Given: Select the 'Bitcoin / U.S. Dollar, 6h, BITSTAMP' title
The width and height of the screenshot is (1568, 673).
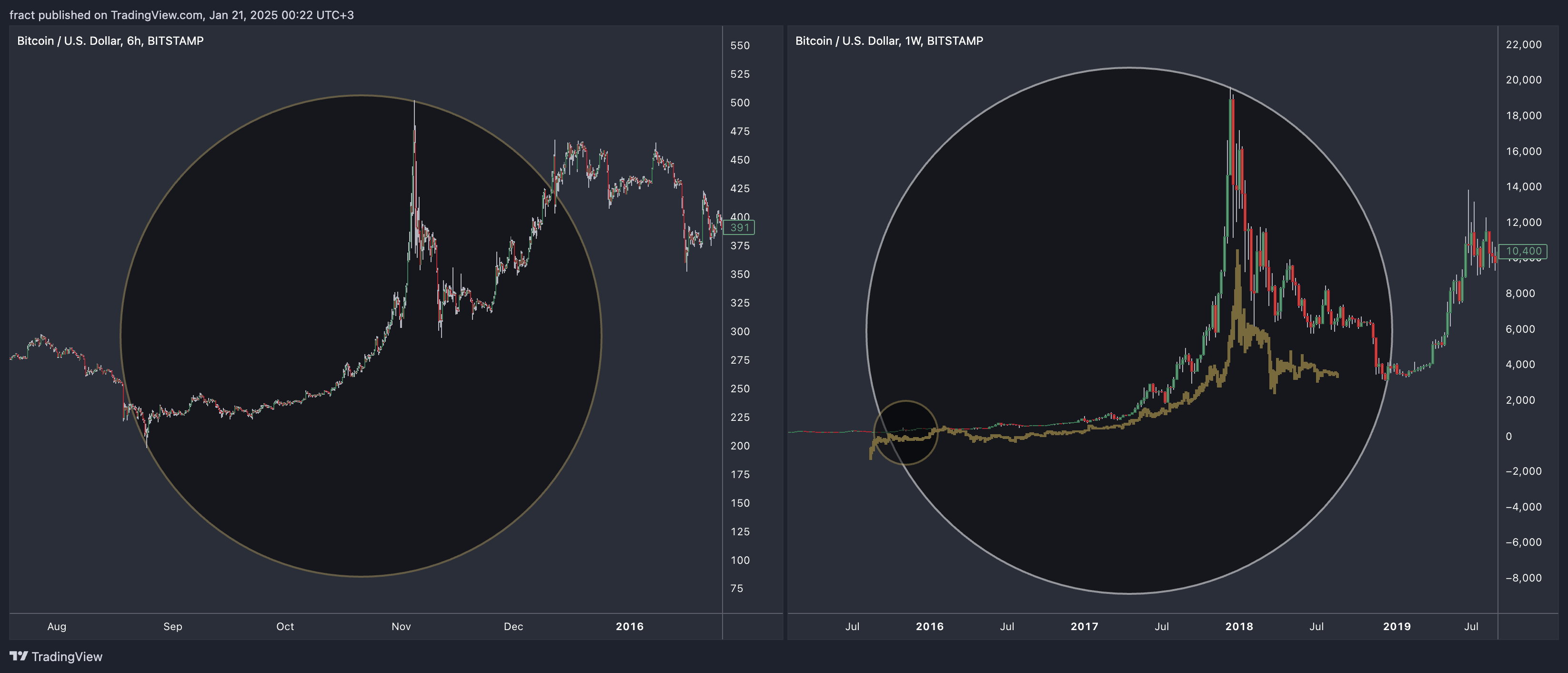Looking at the screenshot, I should click(x=110, y=41).
